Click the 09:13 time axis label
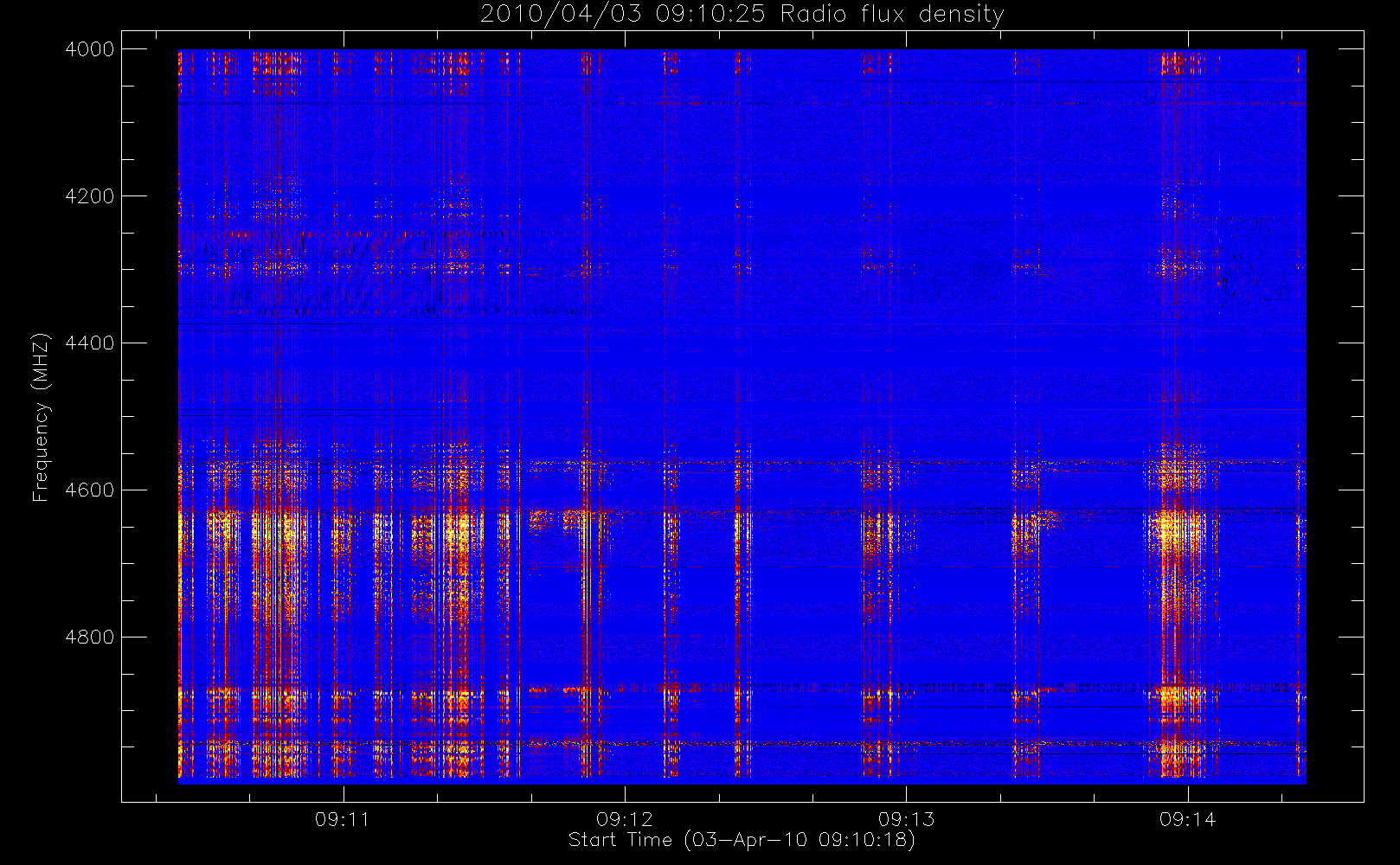 point(906,819)
